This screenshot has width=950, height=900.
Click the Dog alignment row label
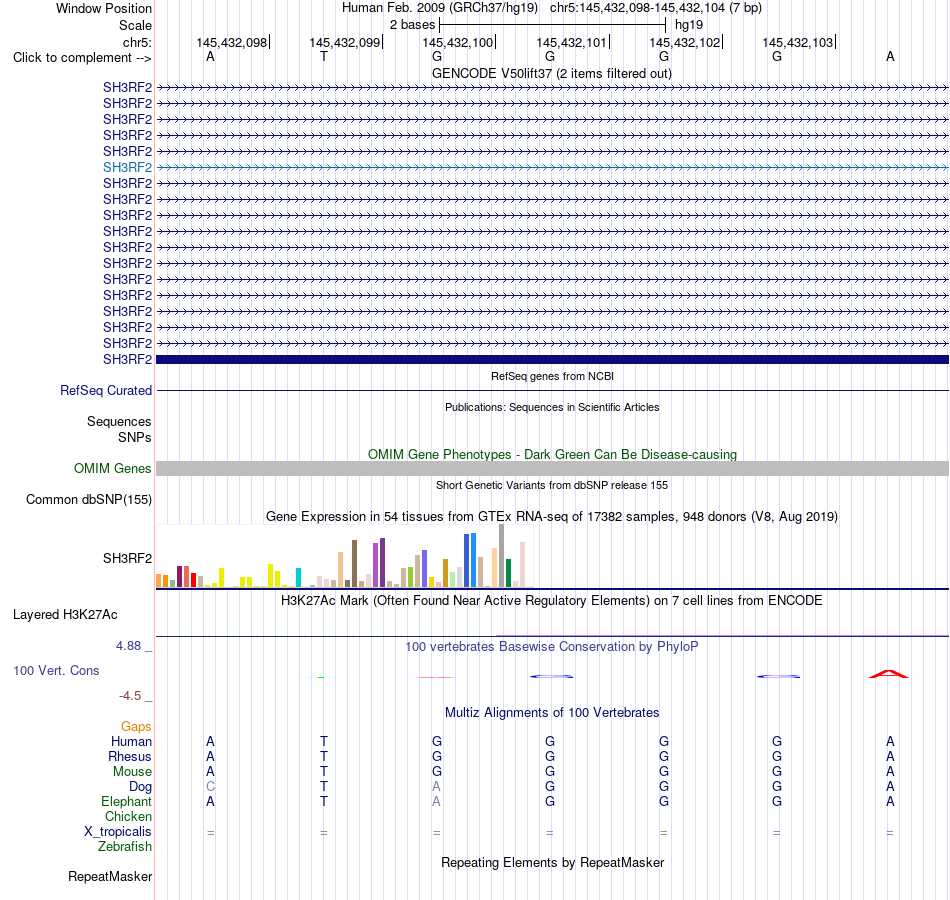[140, 787]
